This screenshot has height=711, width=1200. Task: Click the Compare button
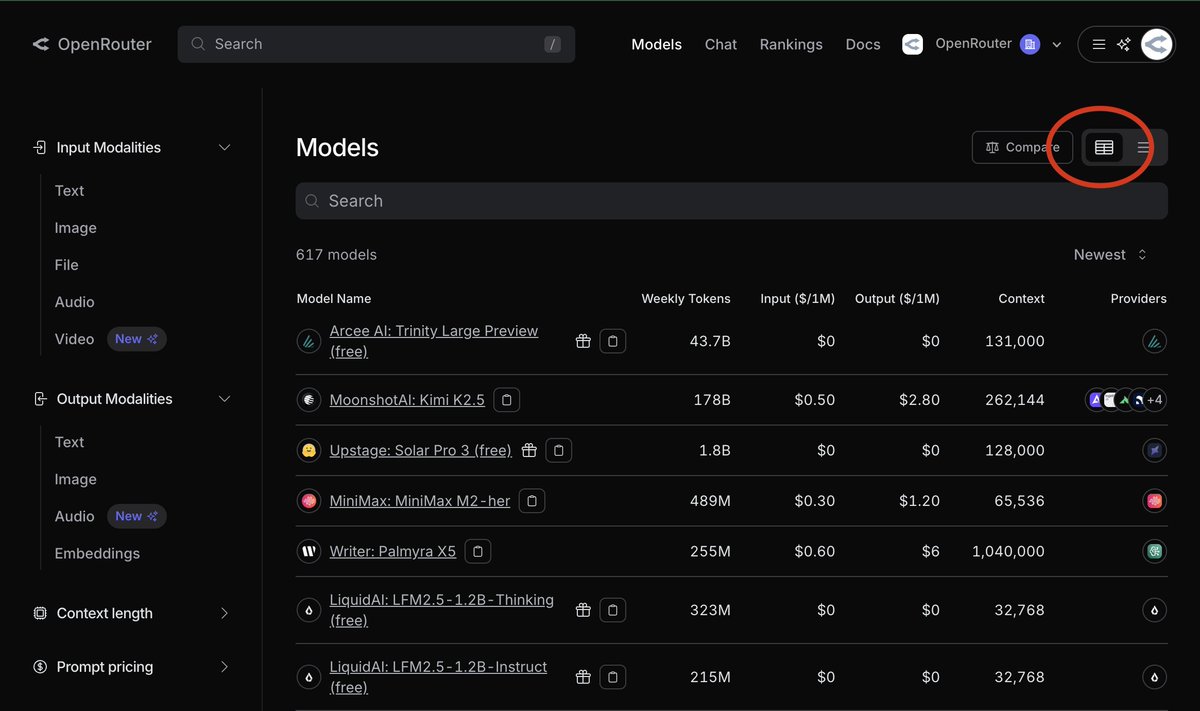click(x=1022, y=147)
